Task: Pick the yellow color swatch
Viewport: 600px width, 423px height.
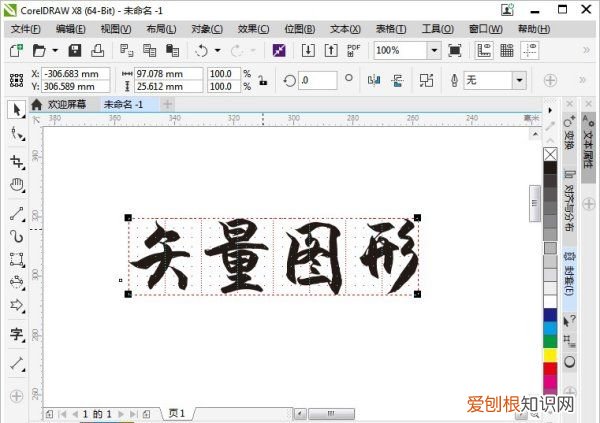Action: [550, 355]
